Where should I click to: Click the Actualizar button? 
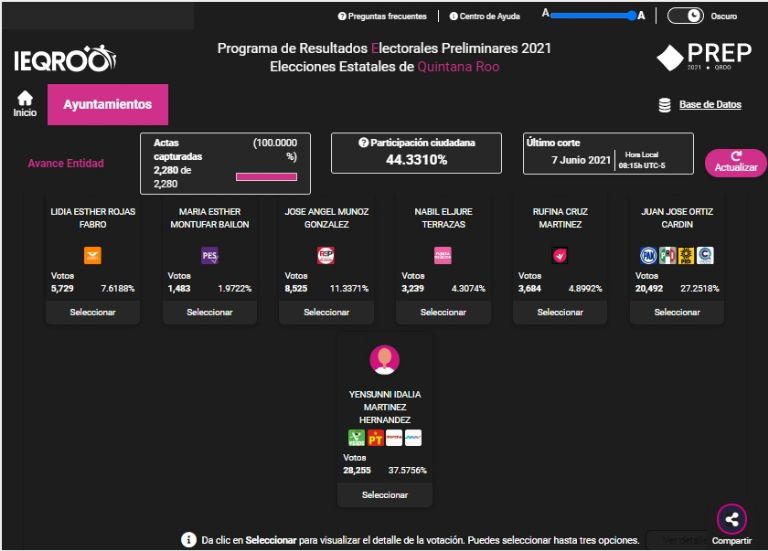[735, 163]
